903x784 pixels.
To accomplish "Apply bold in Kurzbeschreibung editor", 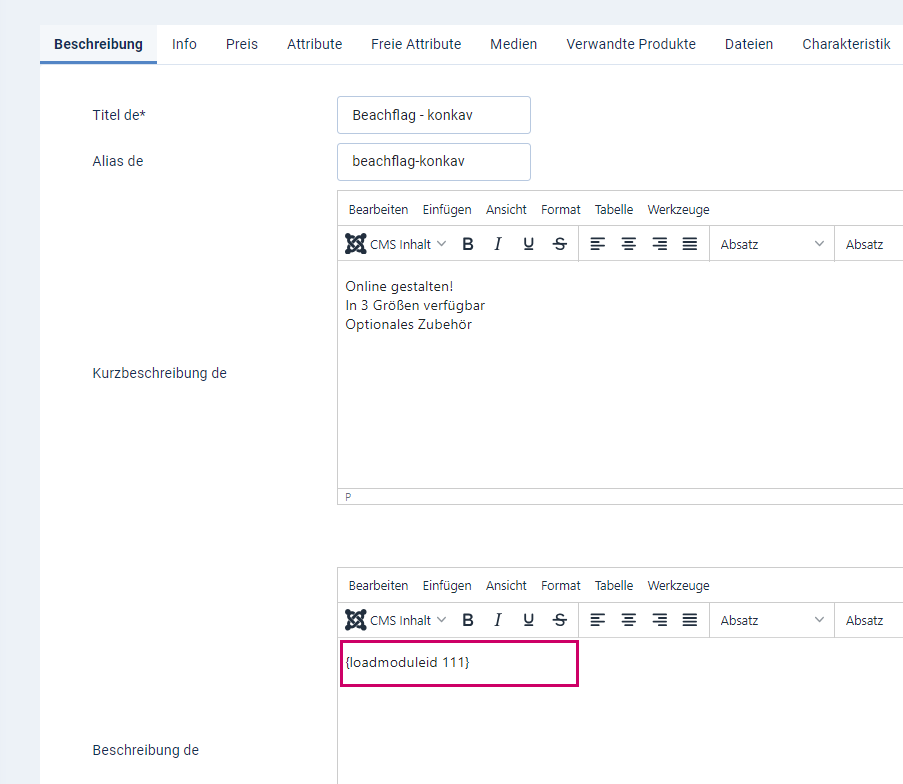I will click(468, 244).
